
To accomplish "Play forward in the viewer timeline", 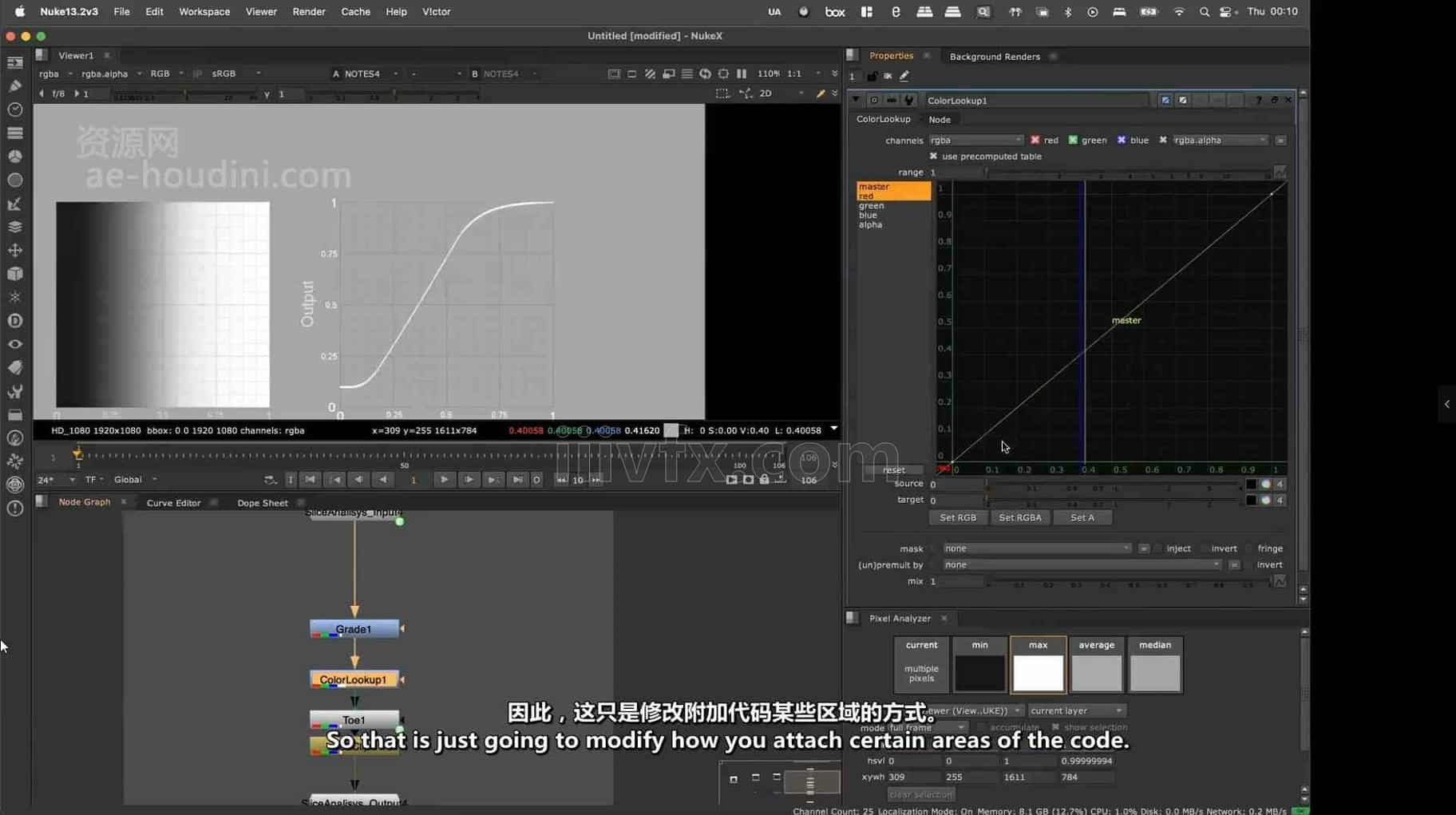I will point(444,480).
